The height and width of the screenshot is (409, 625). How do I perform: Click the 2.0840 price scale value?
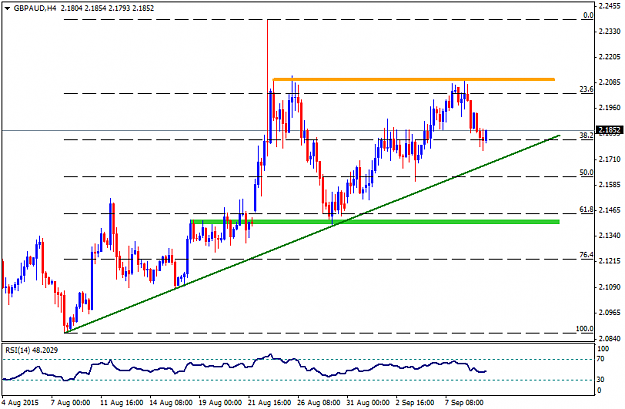click(x=610, y=338)
